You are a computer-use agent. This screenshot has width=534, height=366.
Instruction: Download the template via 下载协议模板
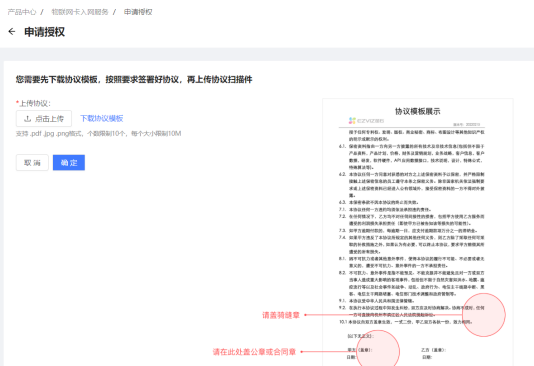101,118
